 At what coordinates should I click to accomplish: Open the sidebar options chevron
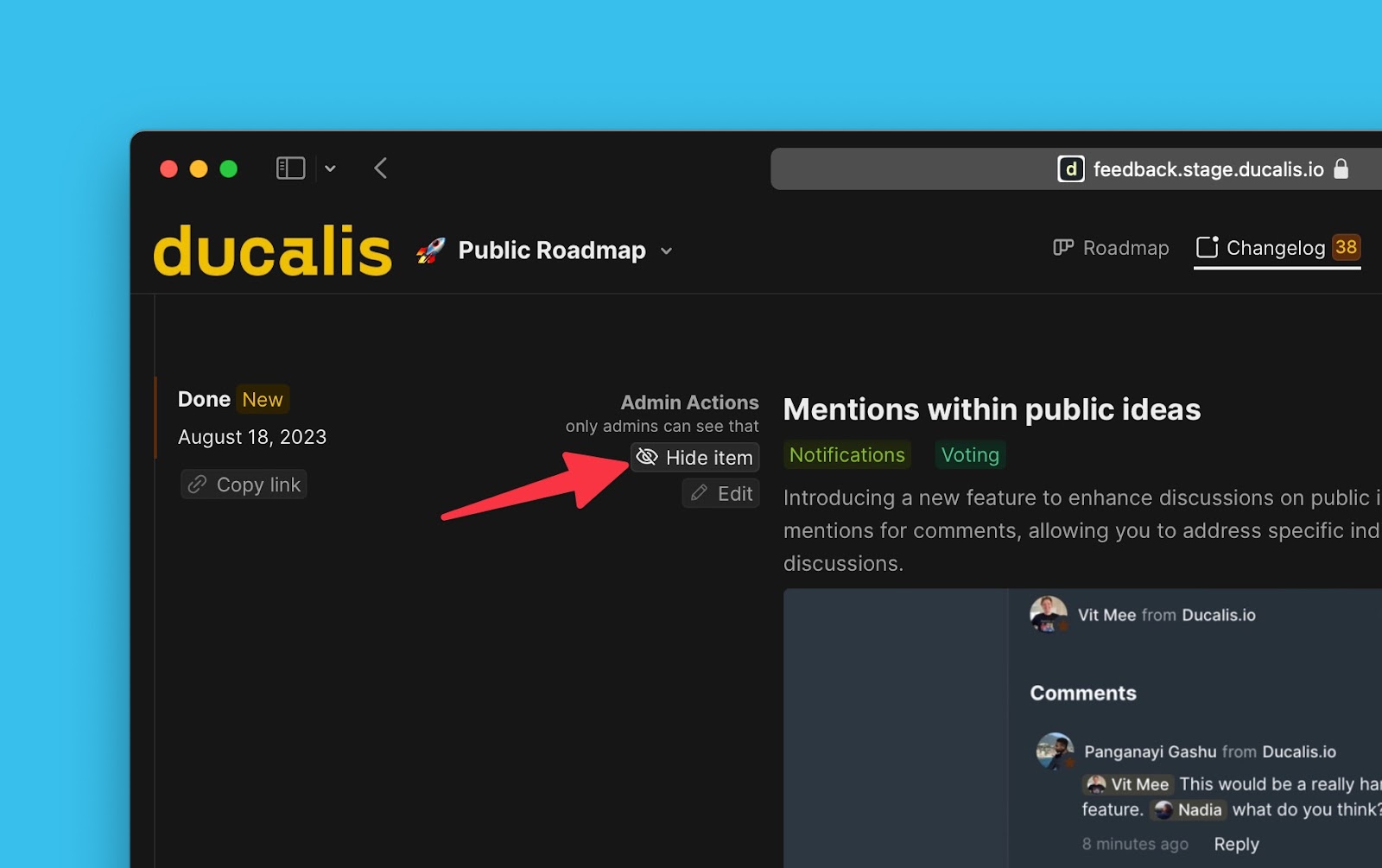pos(330,169)
